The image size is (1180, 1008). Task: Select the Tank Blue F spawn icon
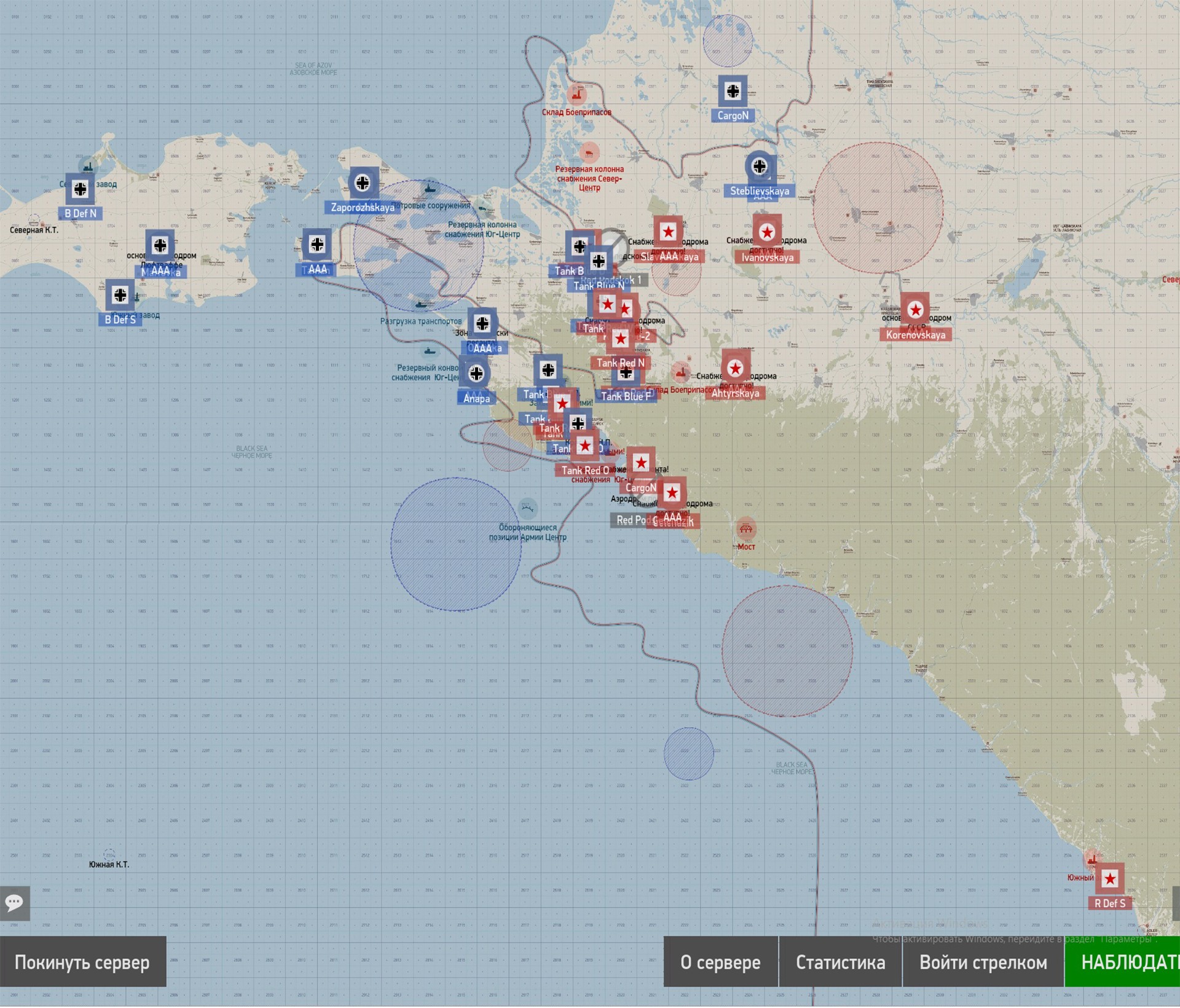coord(626,372)
